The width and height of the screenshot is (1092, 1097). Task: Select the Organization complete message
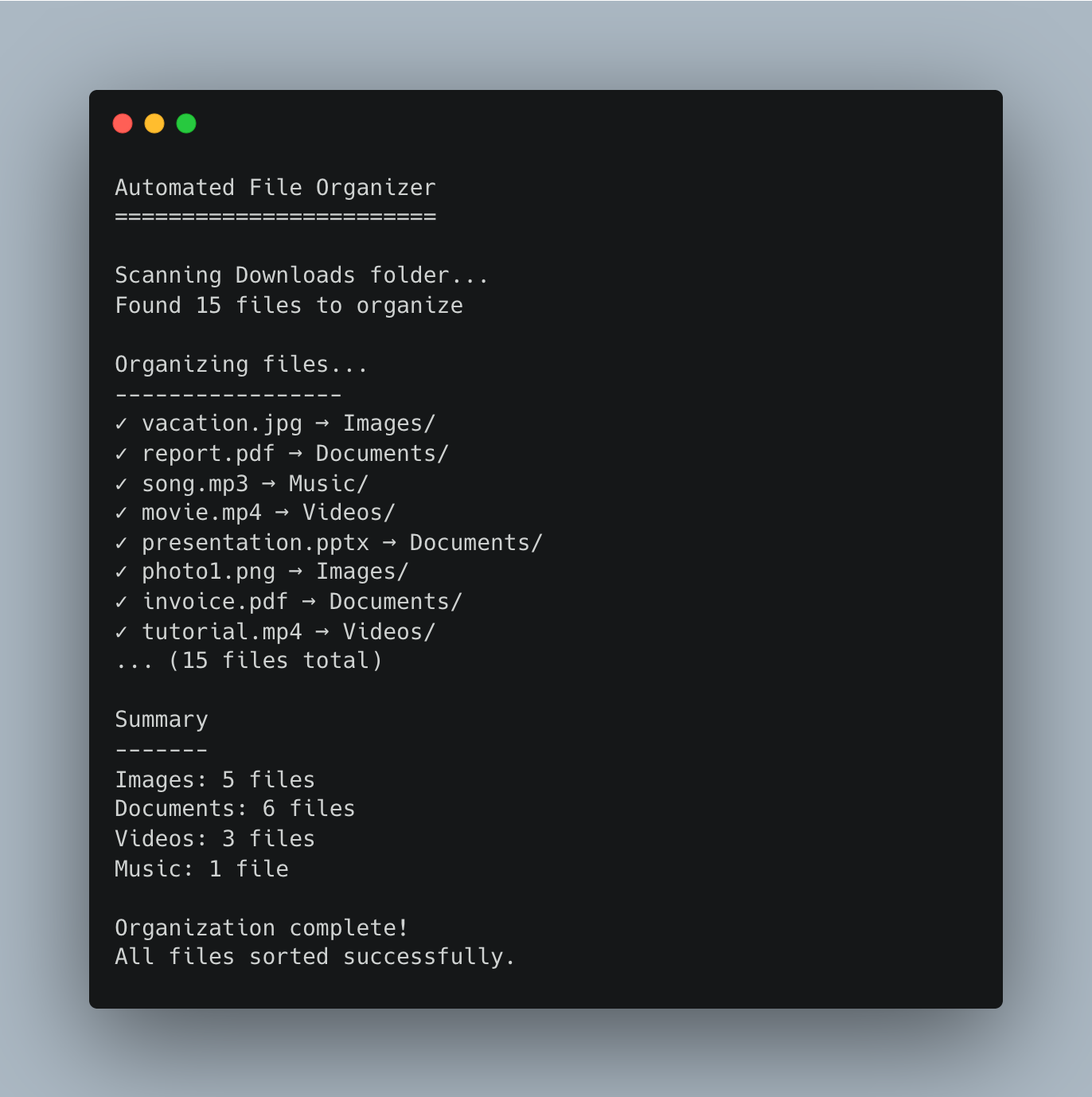click(x=262, y=928)
